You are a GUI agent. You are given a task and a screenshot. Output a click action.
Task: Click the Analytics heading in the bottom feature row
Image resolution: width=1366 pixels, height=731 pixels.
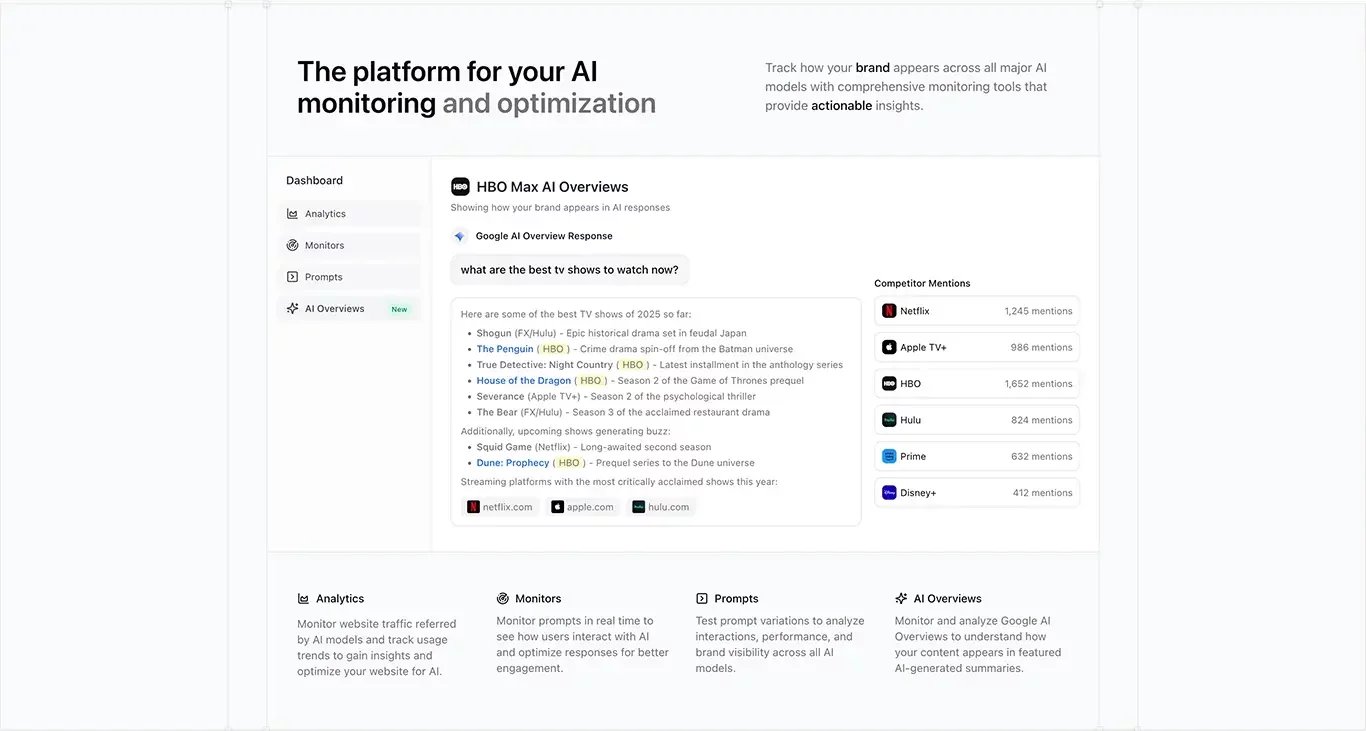tap(340, 599)
